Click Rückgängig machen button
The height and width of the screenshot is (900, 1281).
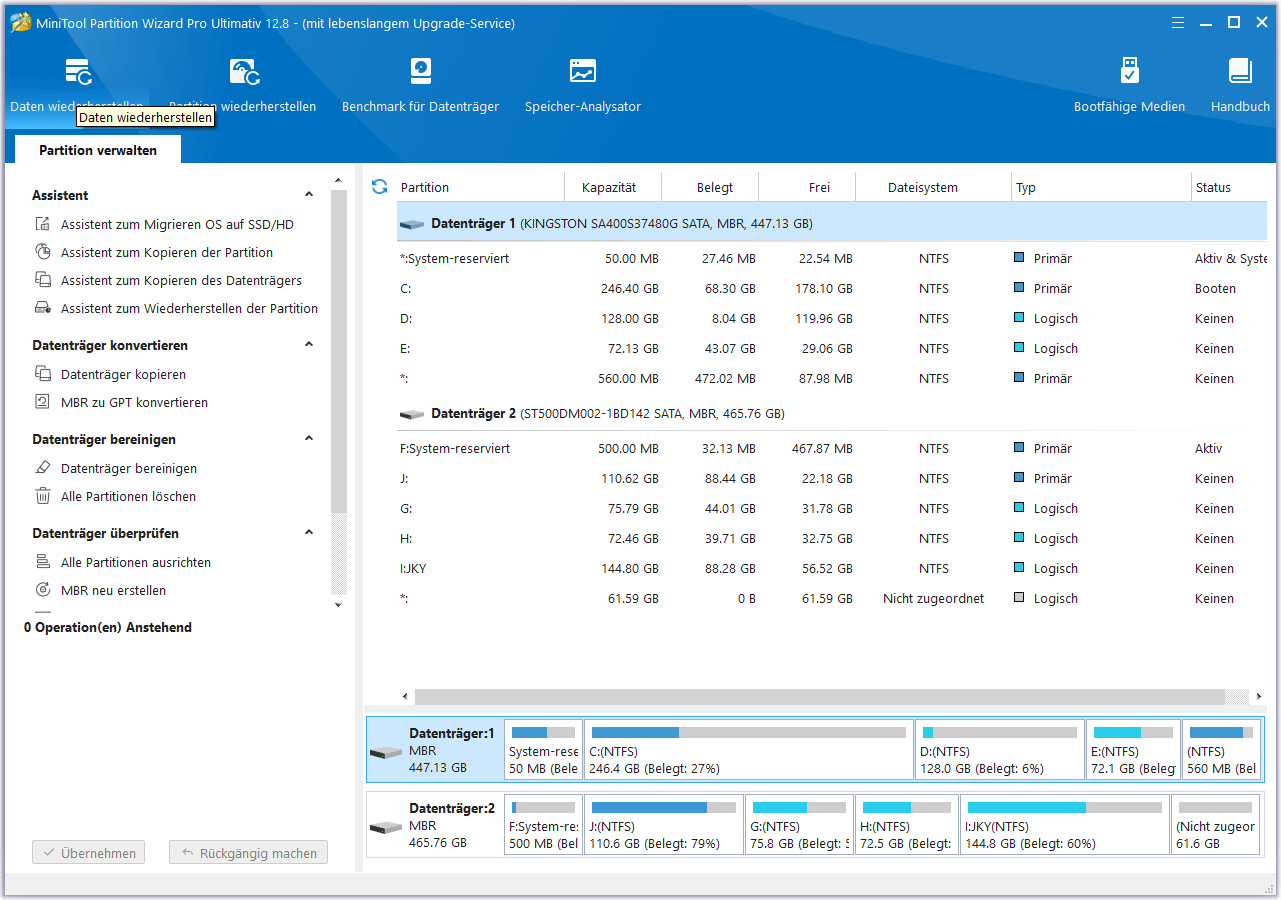(x=248, y=853)
